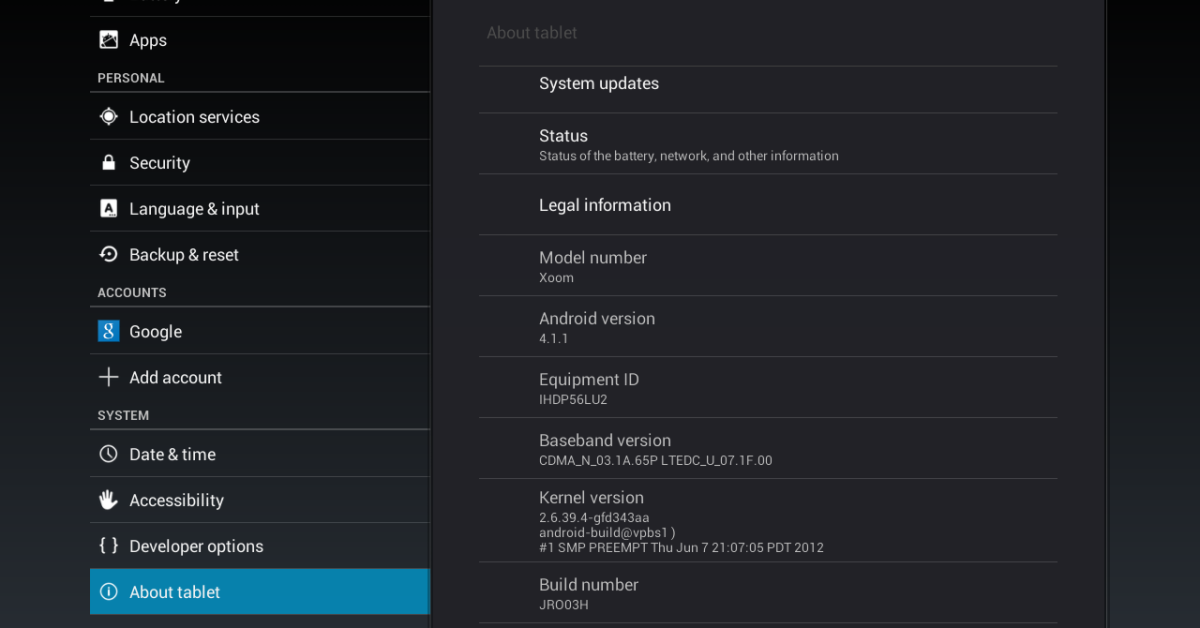This screenshot has width=1200, height=628.
Task: Click the Backup & reset icon
Action: click(x=108, y=255)
